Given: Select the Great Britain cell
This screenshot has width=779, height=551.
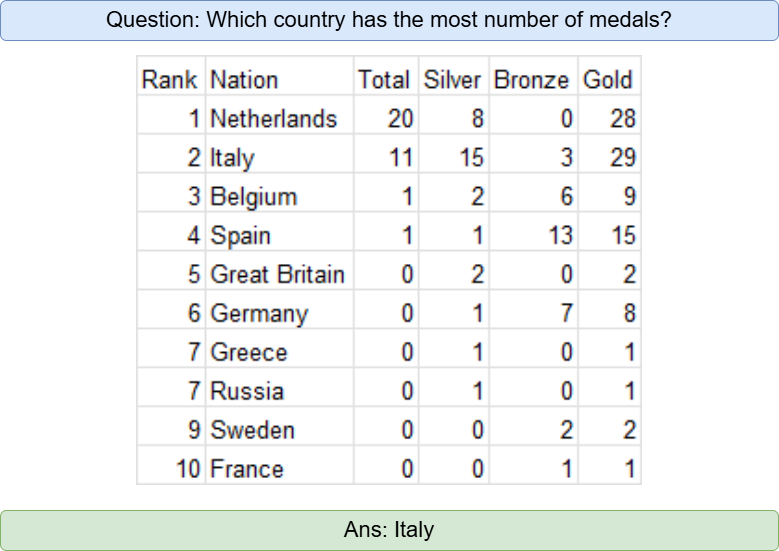Looking at the screenshot, I should coord(277,275).
